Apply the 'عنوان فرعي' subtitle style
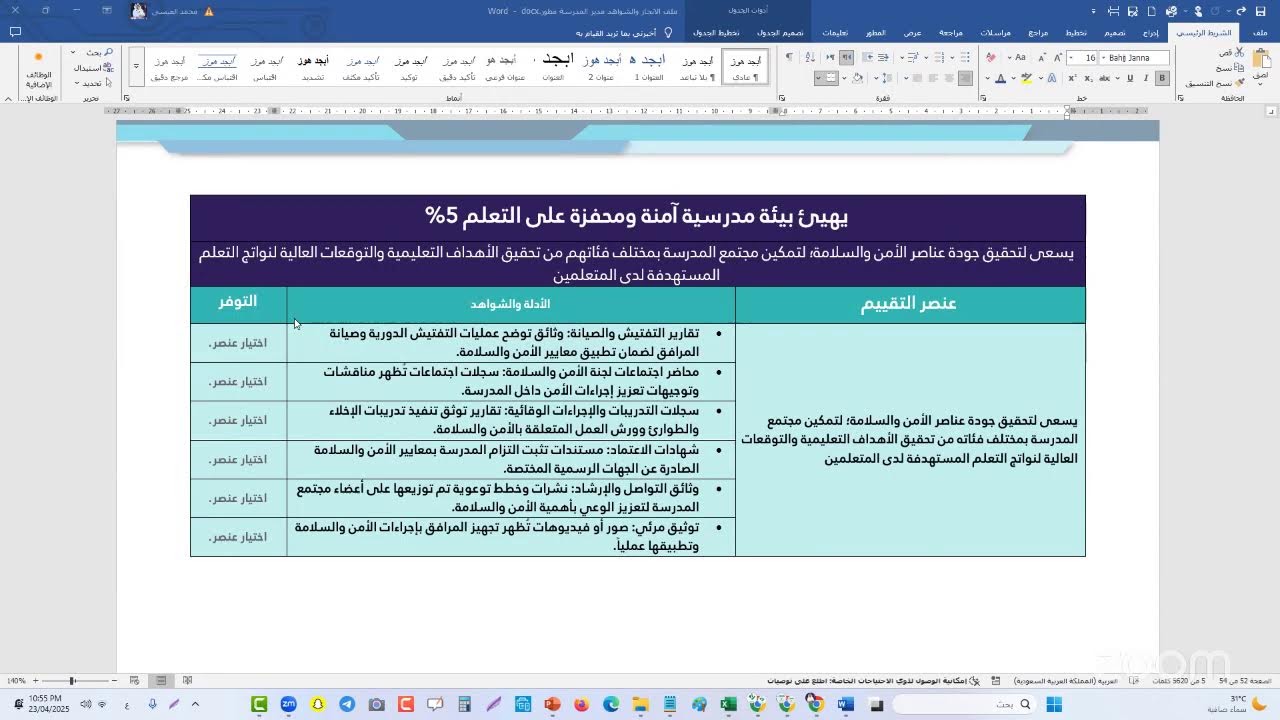The height and width of the screenshot is (720, 1280). (505, 67)
